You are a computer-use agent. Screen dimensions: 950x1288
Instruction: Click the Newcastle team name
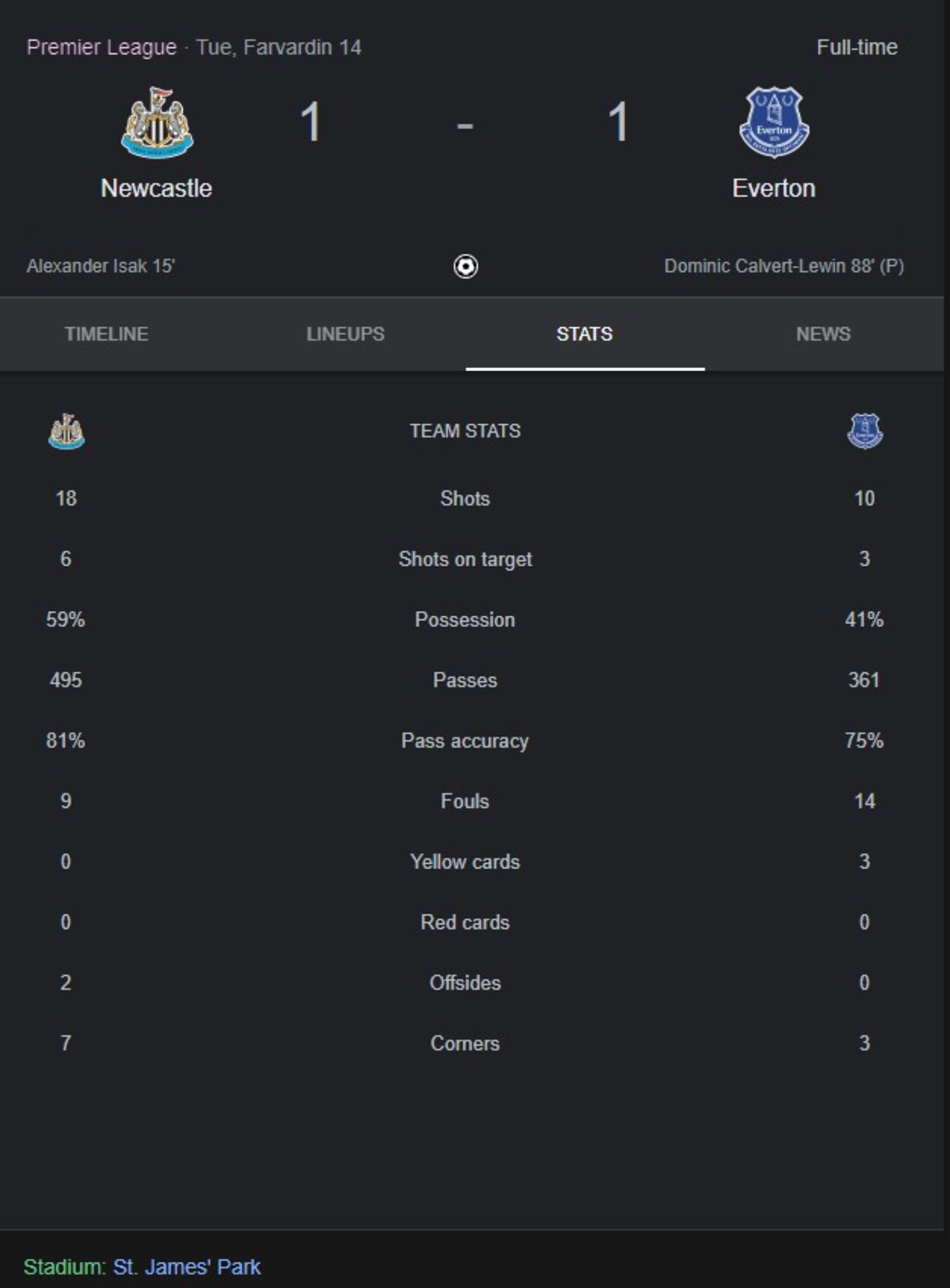(156, 188)
